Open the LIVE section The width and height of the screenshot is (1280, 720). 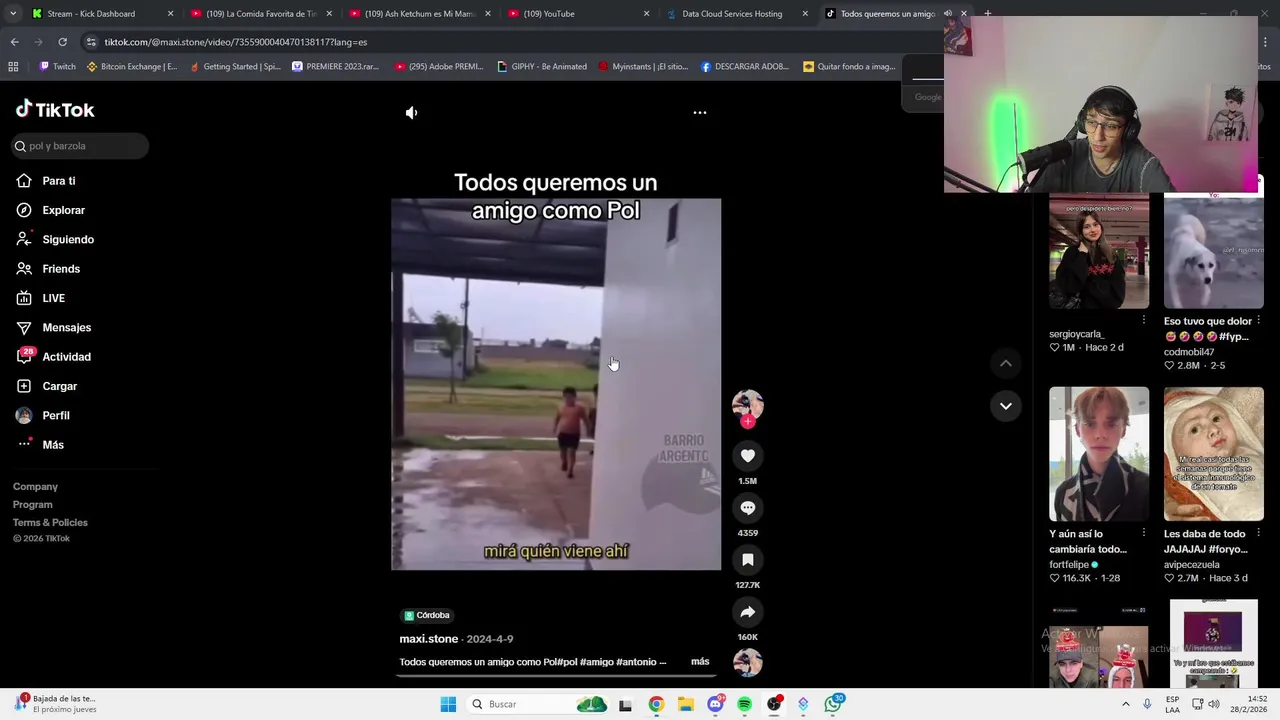[53, 298]
